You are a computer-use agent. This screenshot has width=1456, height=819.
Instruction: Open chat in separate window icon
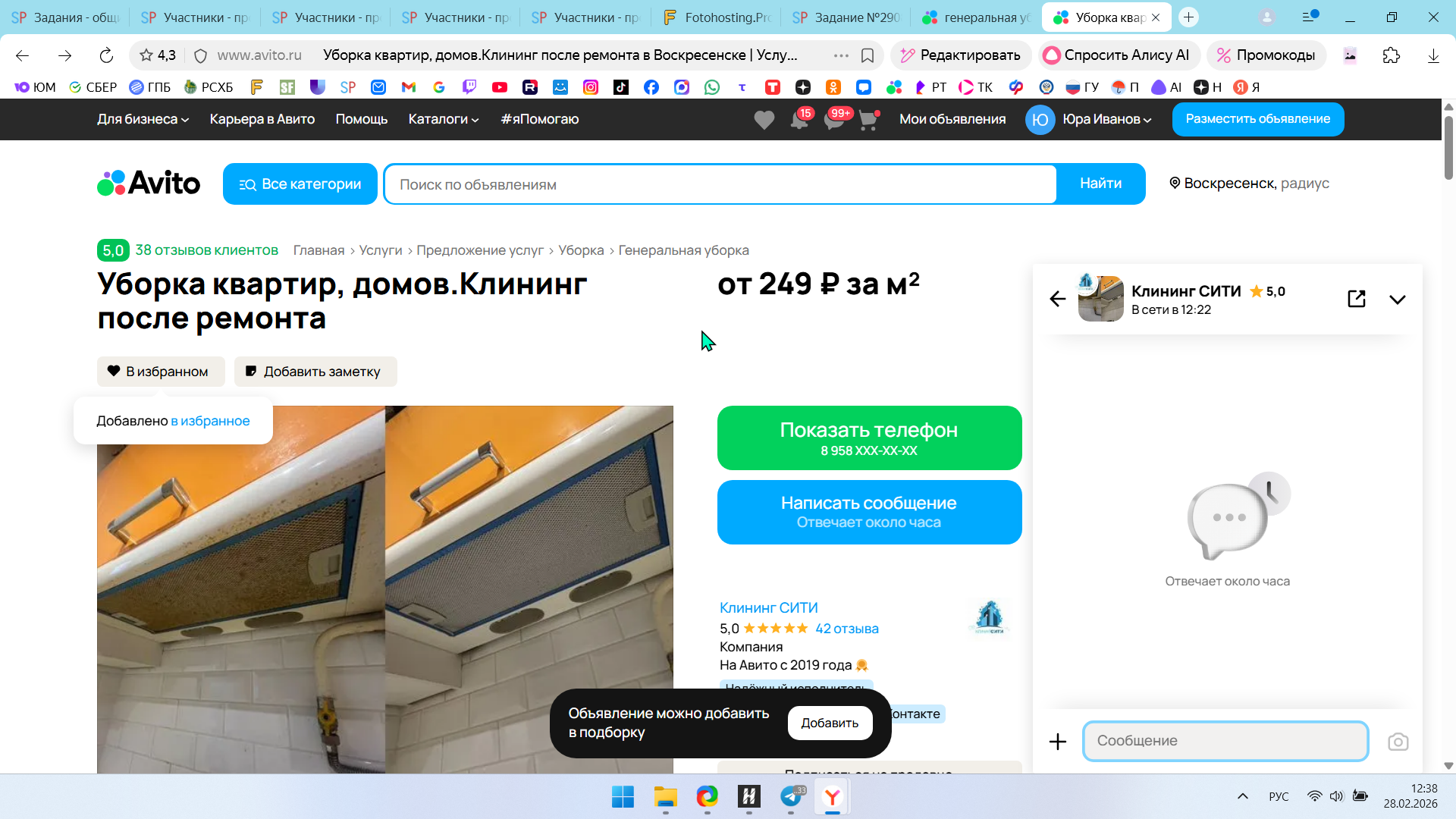[x=1356, y=299]
